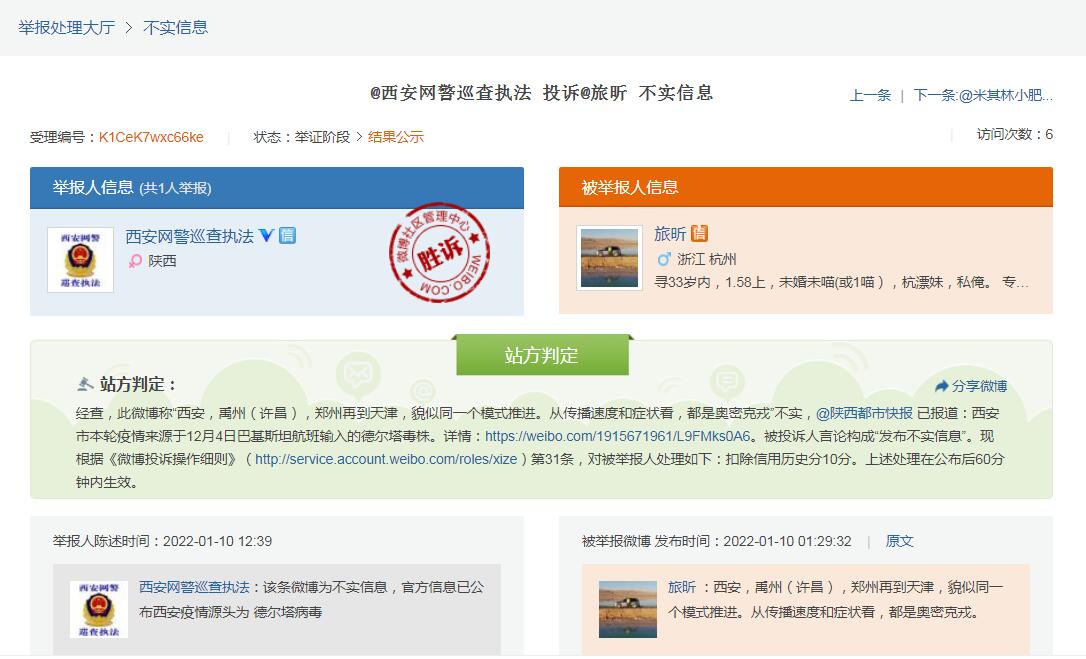Click the 举证阶段 status text
Viewport: 1086px width, 659px height.
322,137
